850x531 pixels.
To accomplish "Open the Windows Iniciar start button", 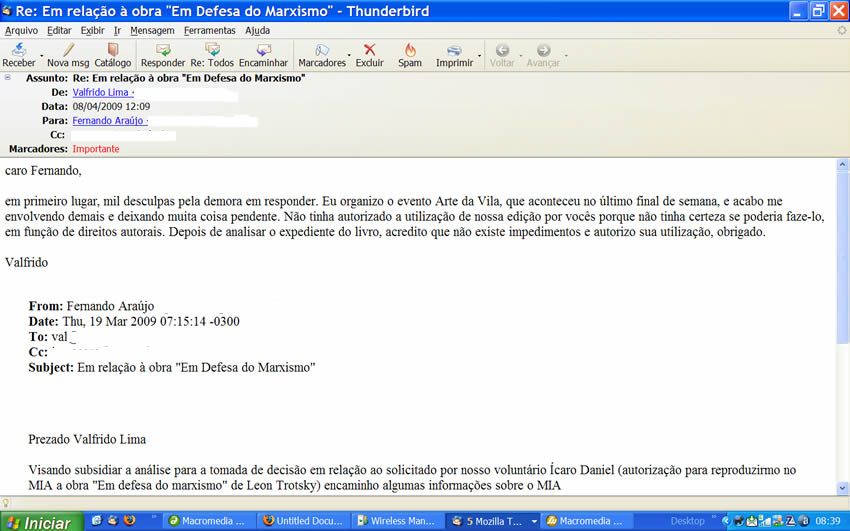I will tap(38, 522).
